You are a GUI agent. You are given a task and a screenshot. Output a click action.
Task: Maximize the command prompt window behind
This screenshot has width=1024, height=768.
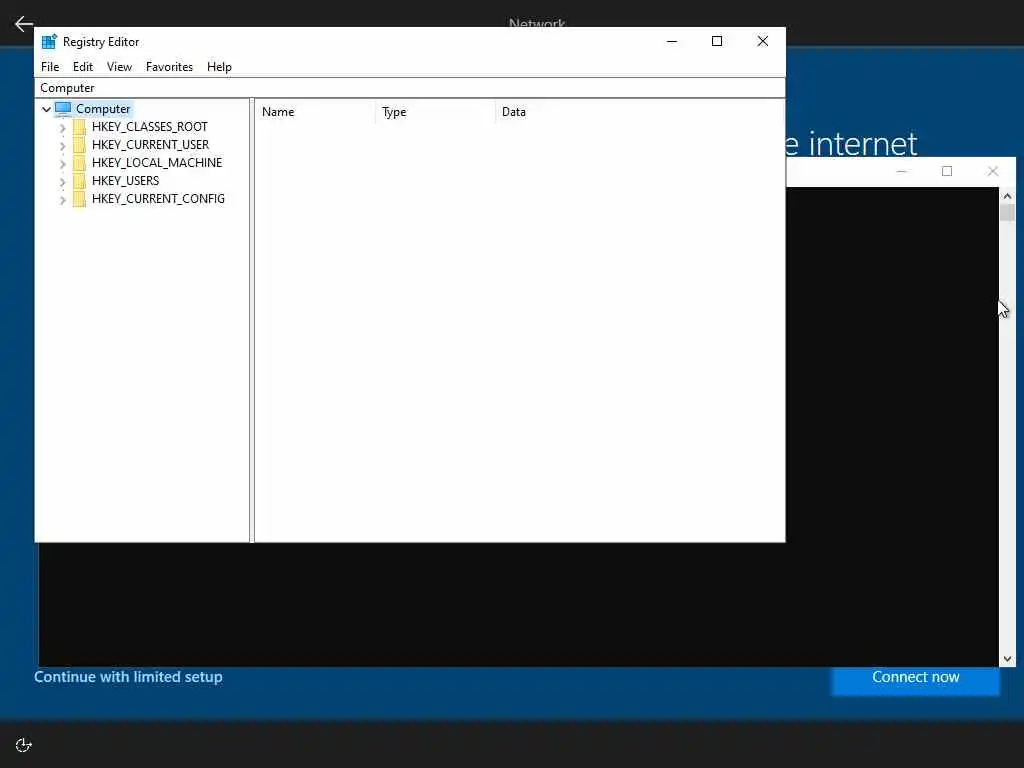947,171
